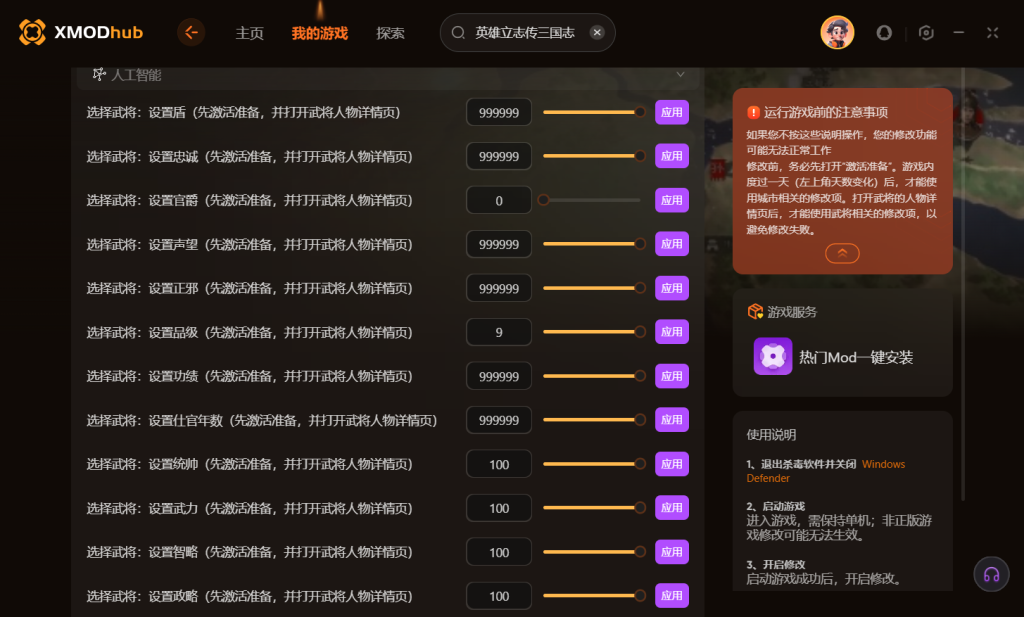Open the 热门Mod一键安装 label

click(856, 357)
